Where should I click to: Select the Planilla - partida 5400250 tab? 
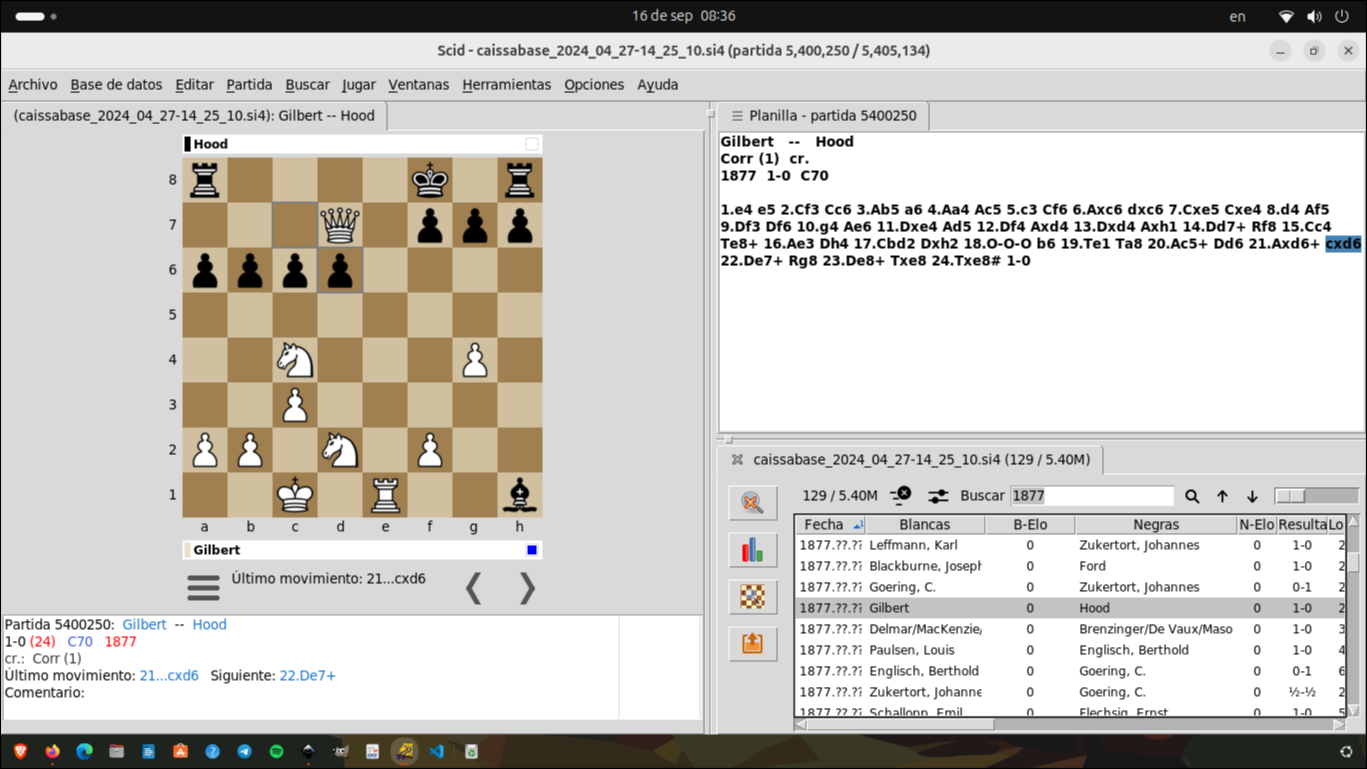[x=823, y=116]
